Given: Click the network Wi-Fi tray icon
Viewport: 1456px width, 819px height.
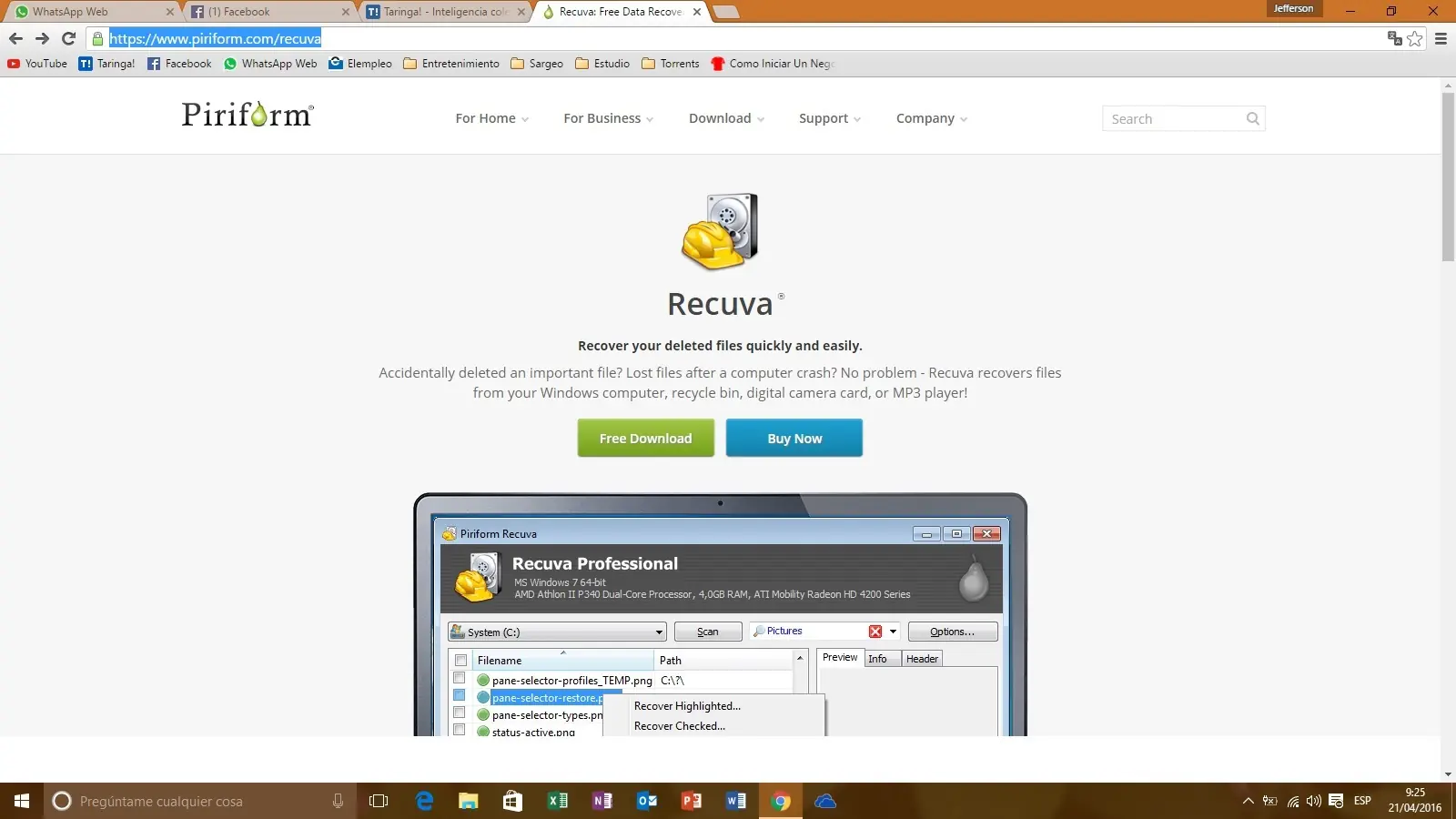Looking at the screenshot, I should (1293, 801).
